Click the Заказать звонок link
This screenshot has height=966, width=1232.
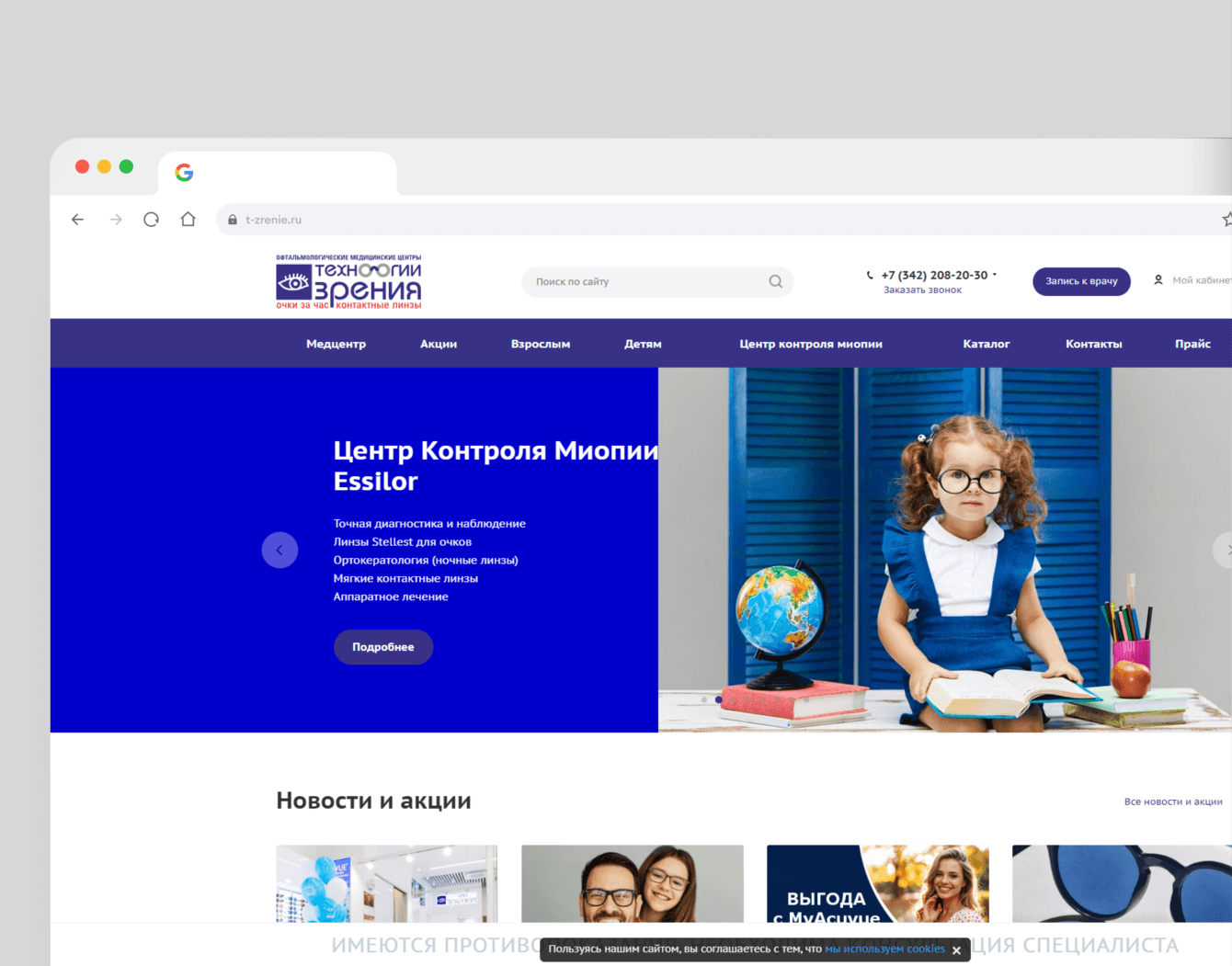point(922,290)
